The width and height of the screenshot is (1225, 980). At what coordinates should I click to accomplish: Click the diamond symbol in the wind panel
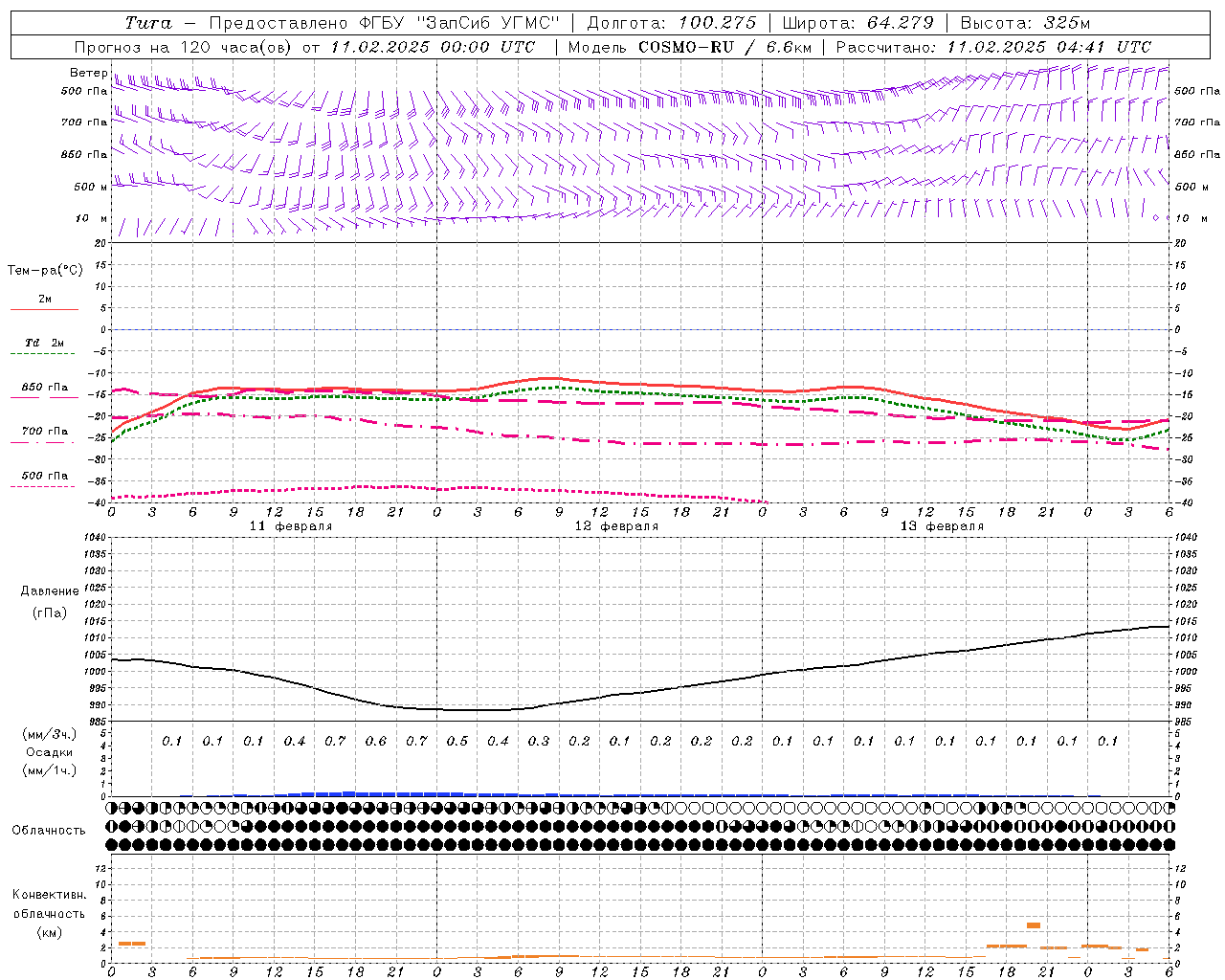[1156, 218]
